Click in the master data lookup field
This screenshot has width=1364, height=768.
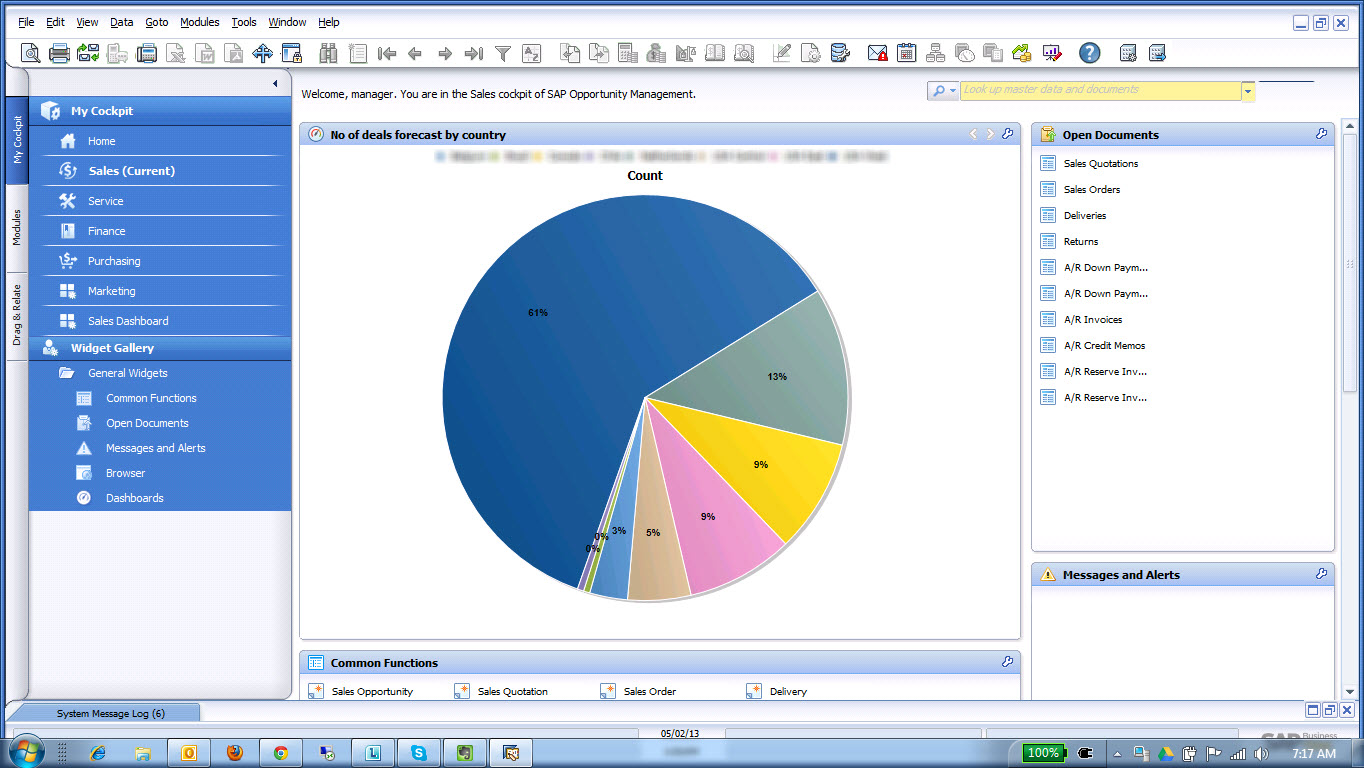point(1100,91)
